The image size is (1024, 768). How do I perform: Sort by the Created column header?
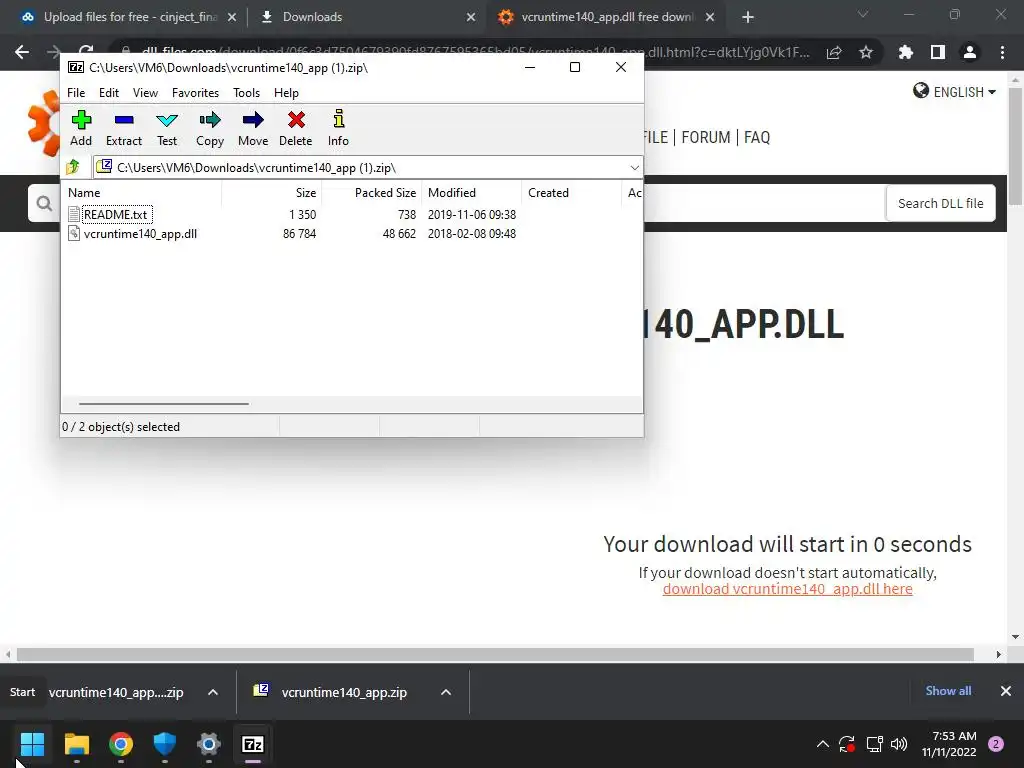point(549,193)
